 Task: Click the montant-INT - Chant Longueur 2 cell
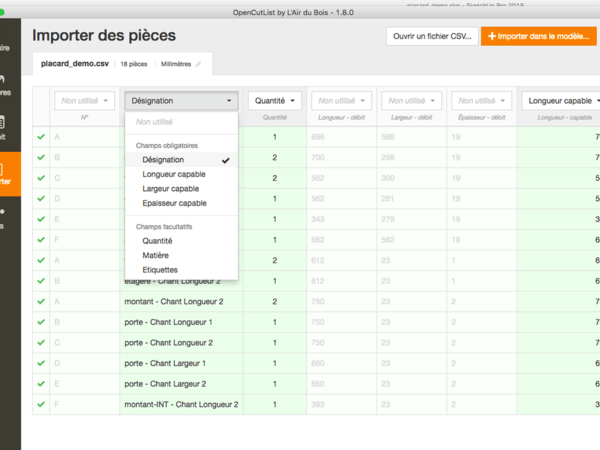pyautogui.click(x=181, y=404)
